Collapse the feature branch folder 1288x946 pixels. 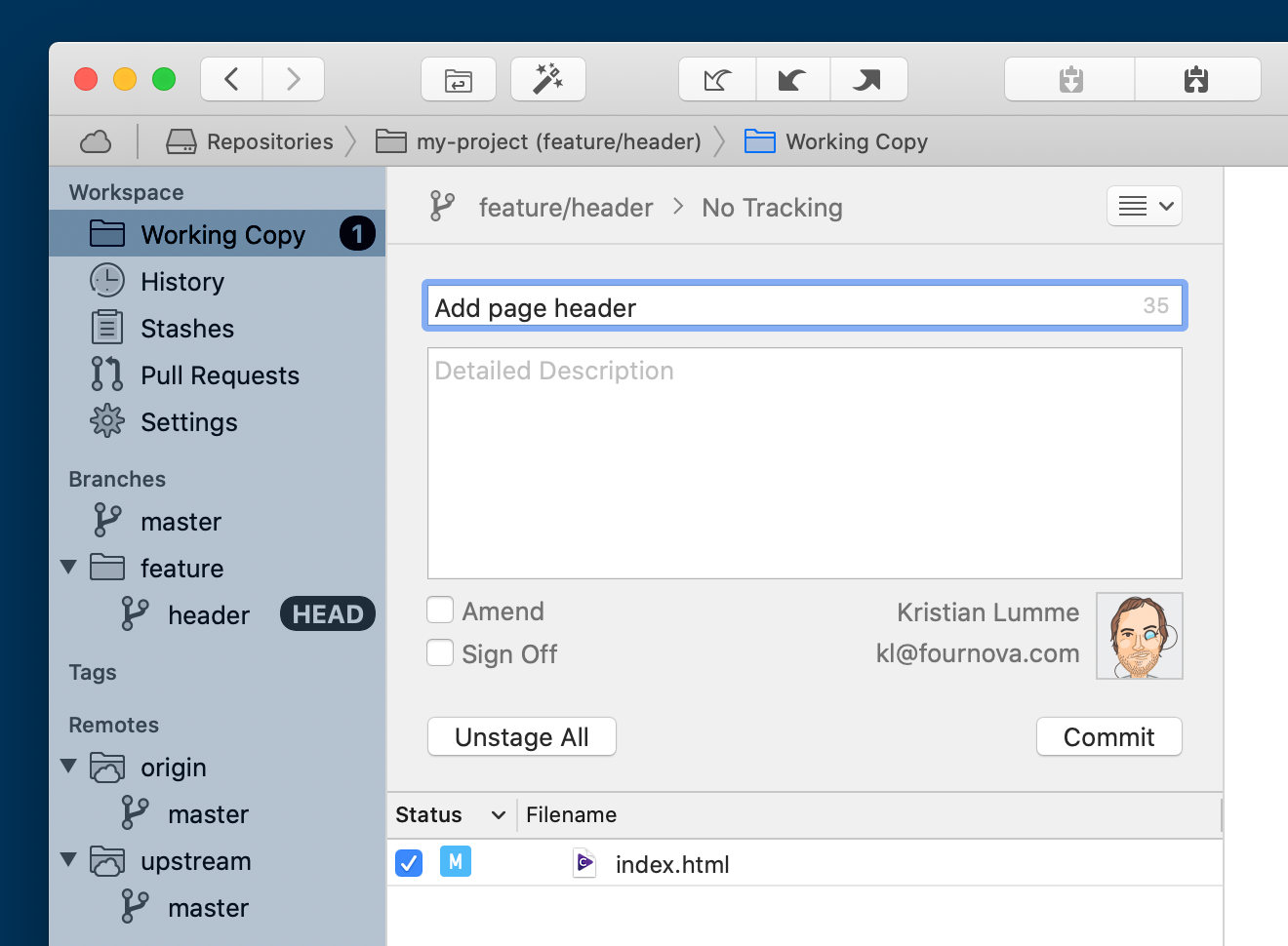[67, 567]
